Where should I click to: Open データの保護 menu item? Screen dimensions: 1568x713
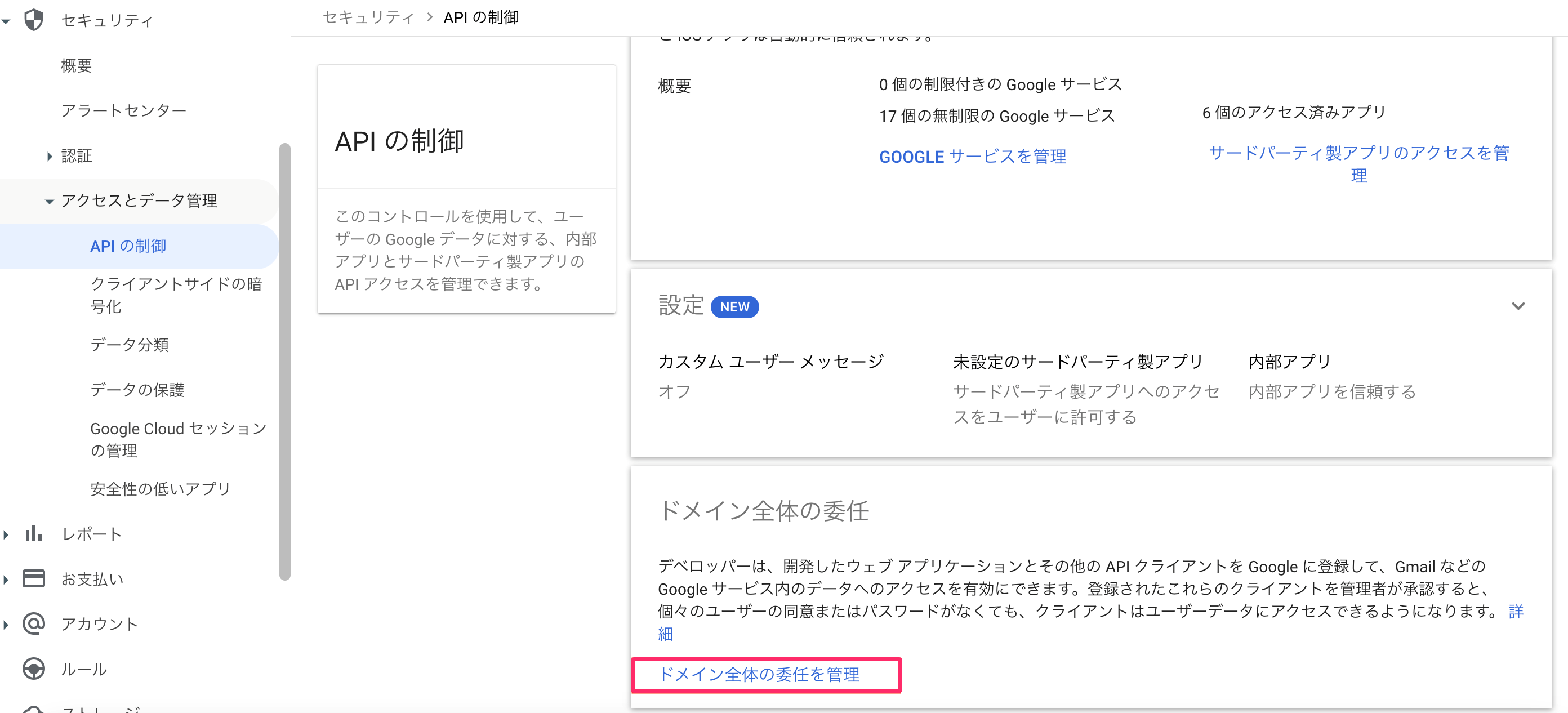[137, 390]
